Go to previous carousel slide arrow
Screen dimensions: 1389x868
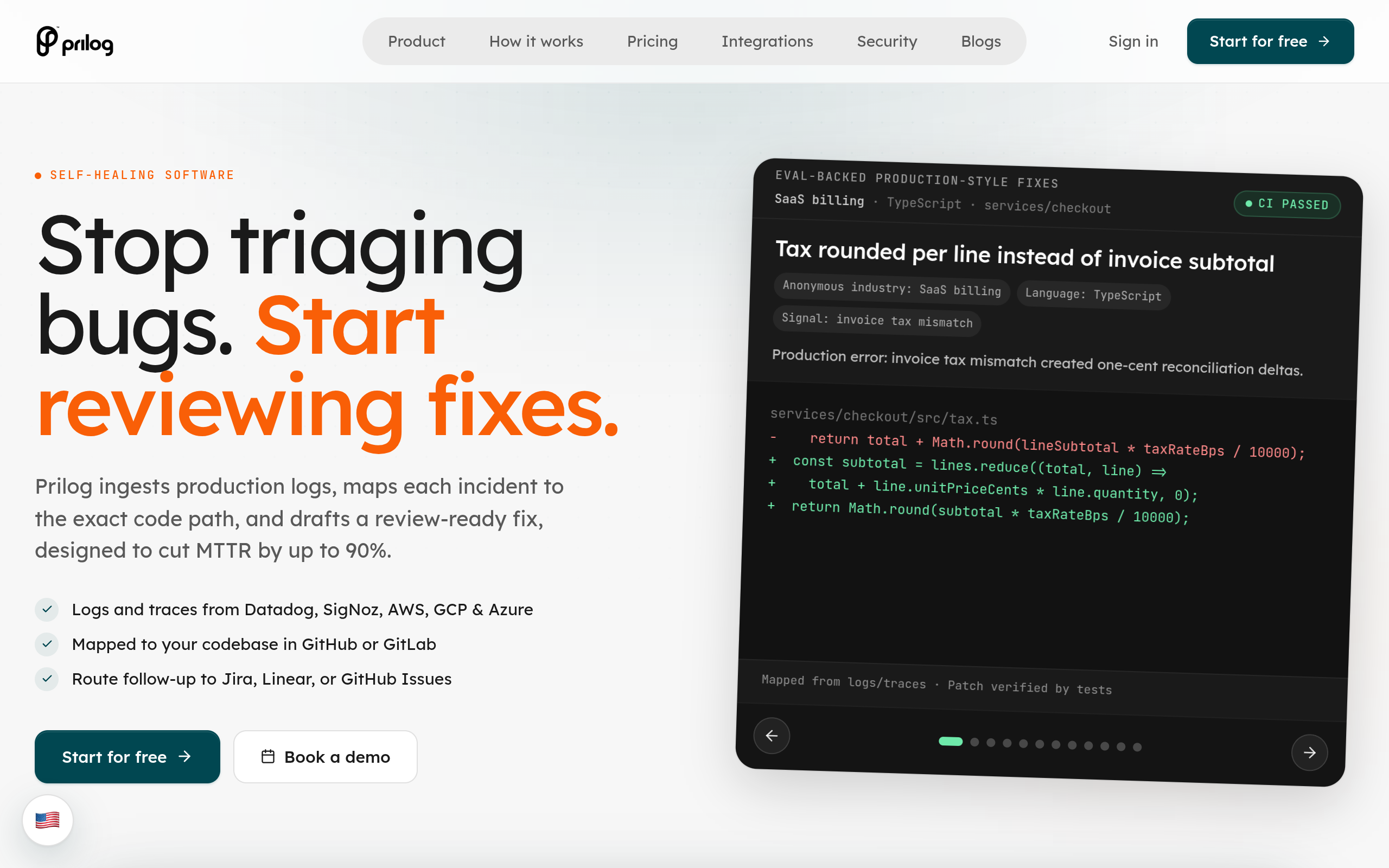coord(772,736)
